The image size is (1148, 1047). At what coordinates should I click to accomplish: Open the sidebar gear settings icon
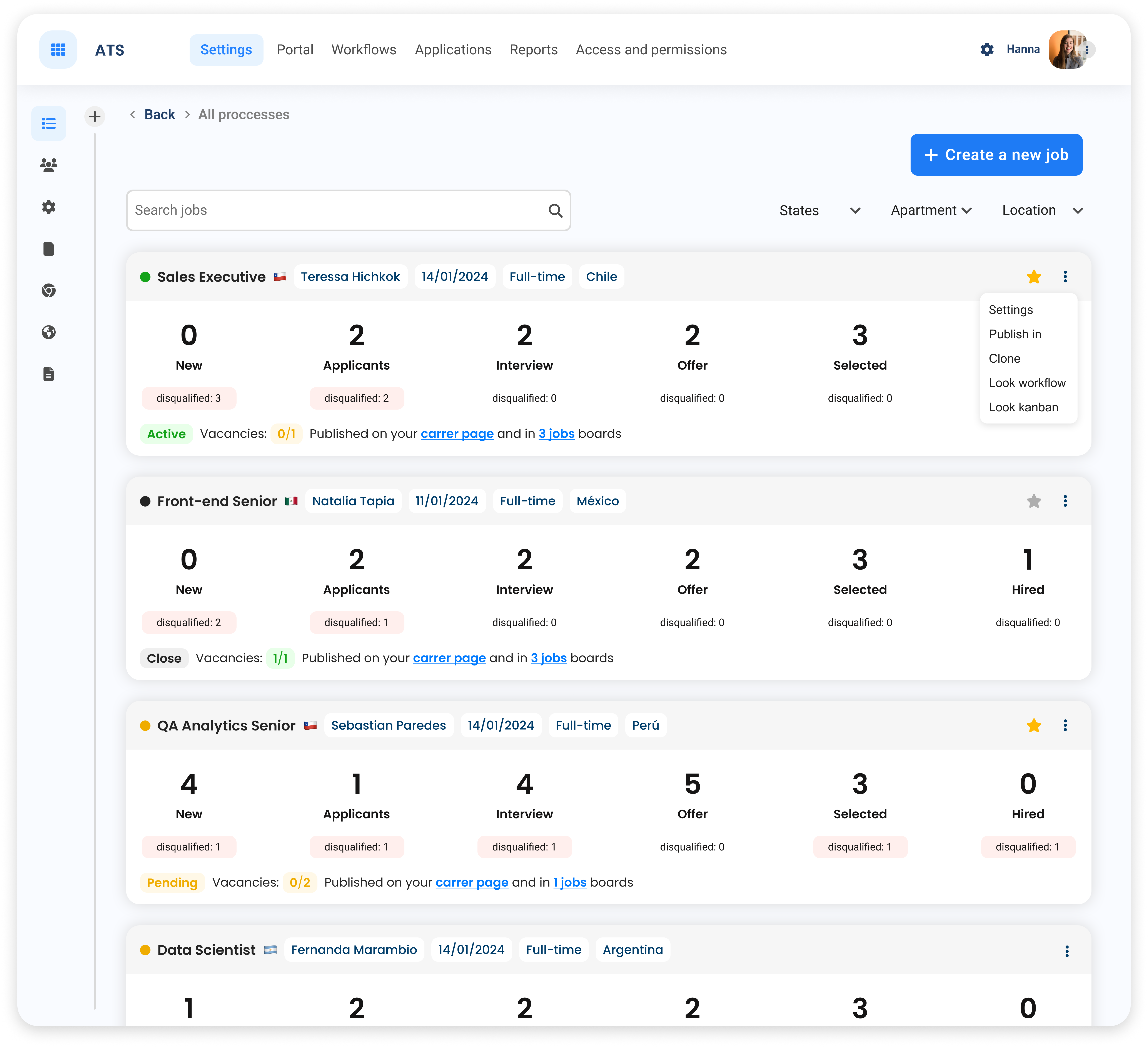(x=49, y=207)
